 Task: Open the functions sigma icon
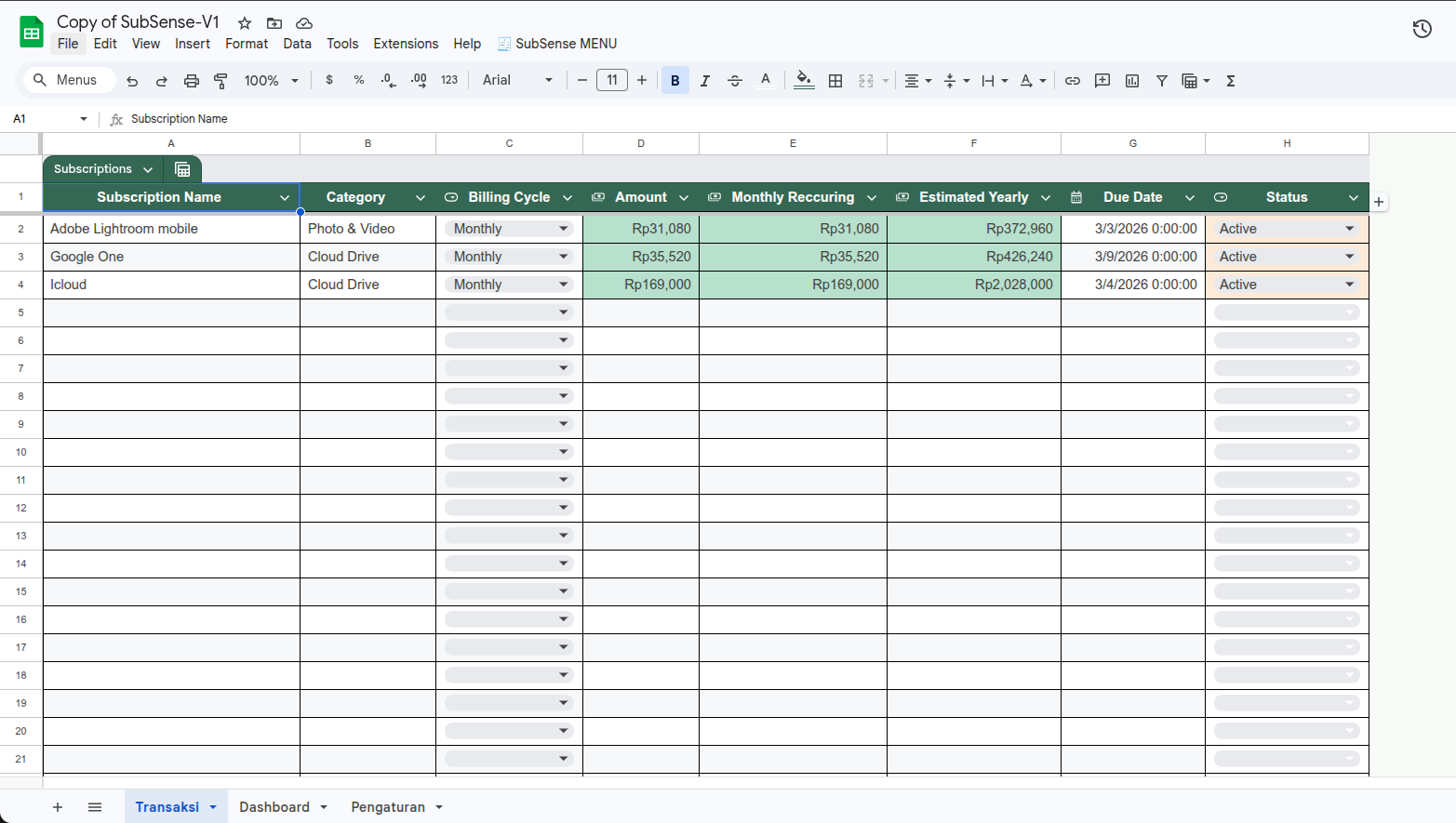point(1231,81)
